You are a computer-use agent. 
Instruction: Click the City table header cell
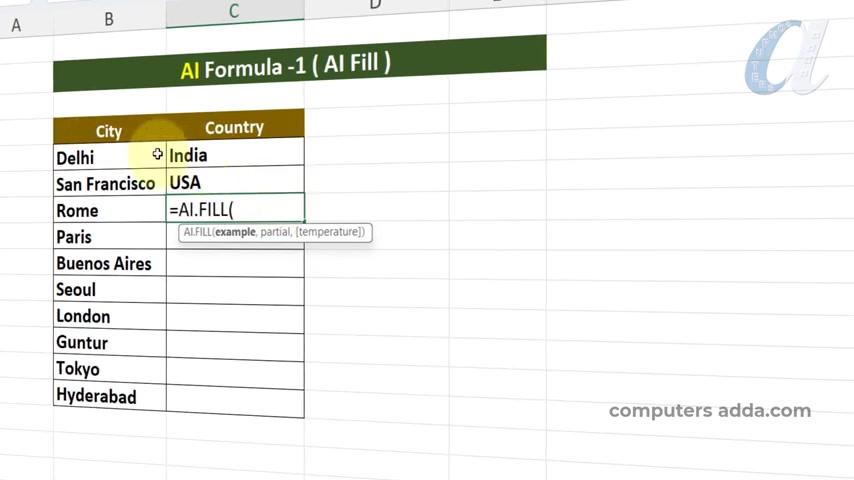coord(109,131)
